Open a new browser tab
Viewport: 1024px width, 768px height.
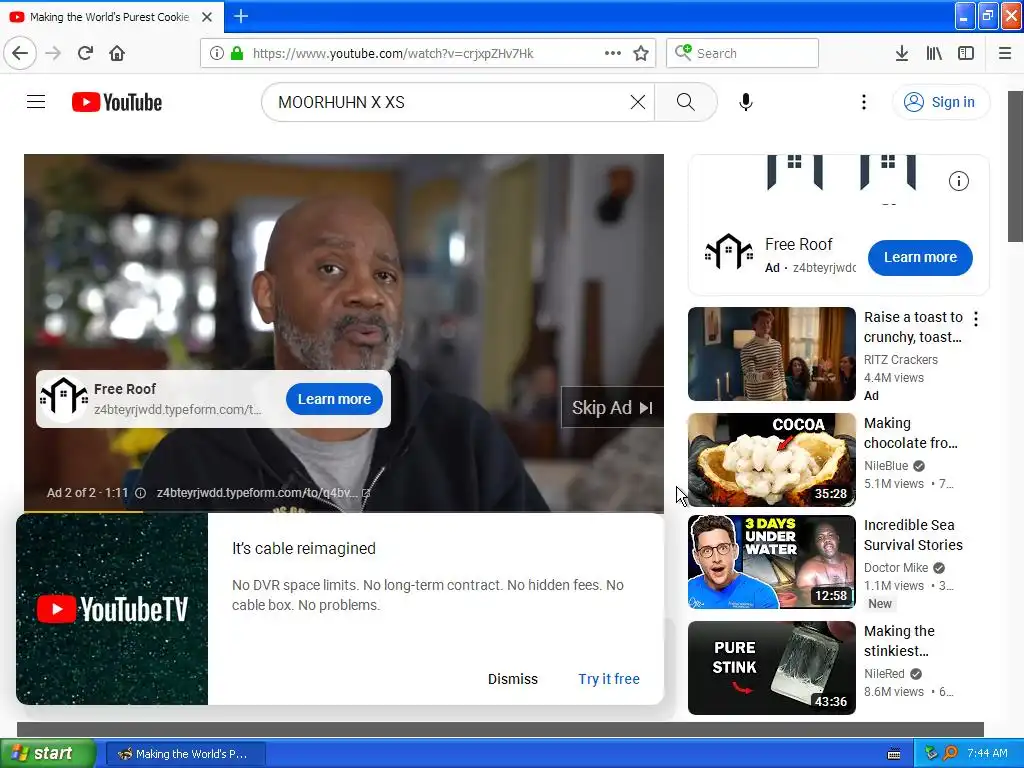click(241, 16)
